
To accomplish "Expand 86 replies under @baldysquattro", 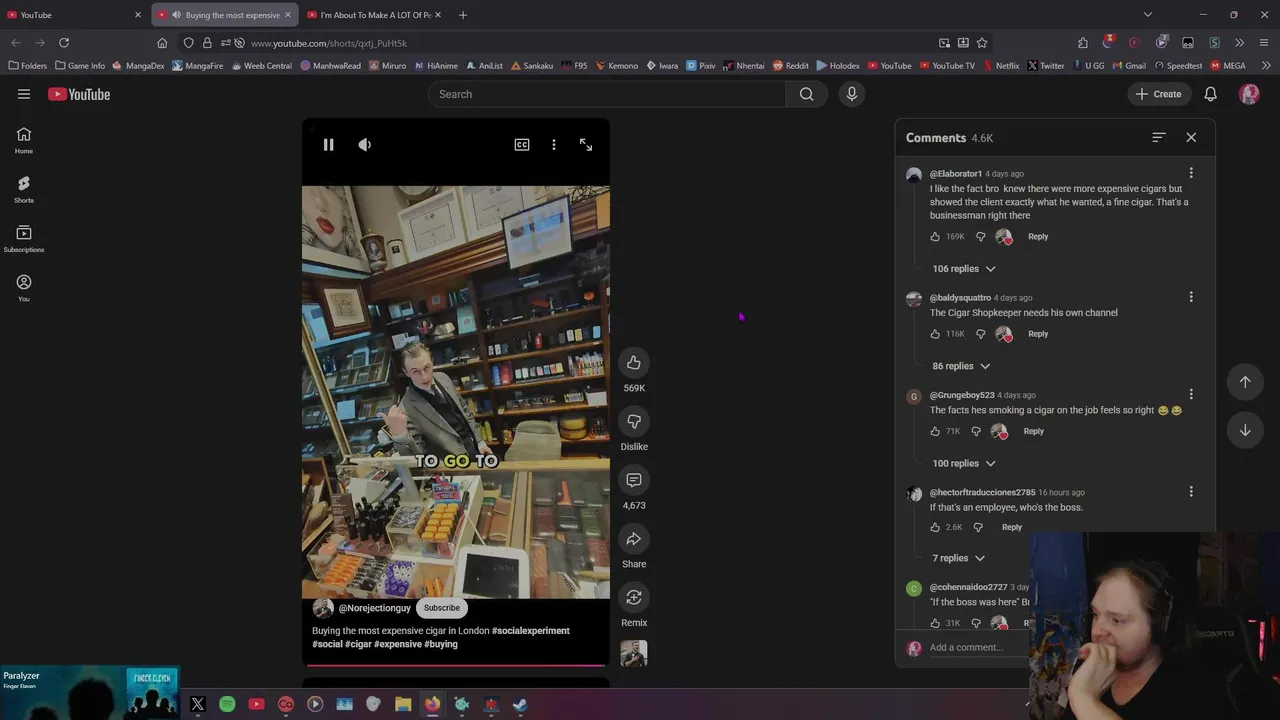I will [961, 366].
